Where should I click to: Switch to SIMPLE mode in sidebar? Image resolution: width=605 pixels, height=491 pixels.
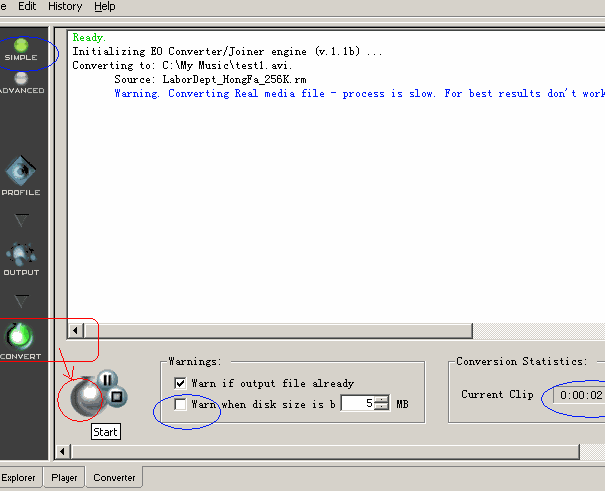pos(20,49)
